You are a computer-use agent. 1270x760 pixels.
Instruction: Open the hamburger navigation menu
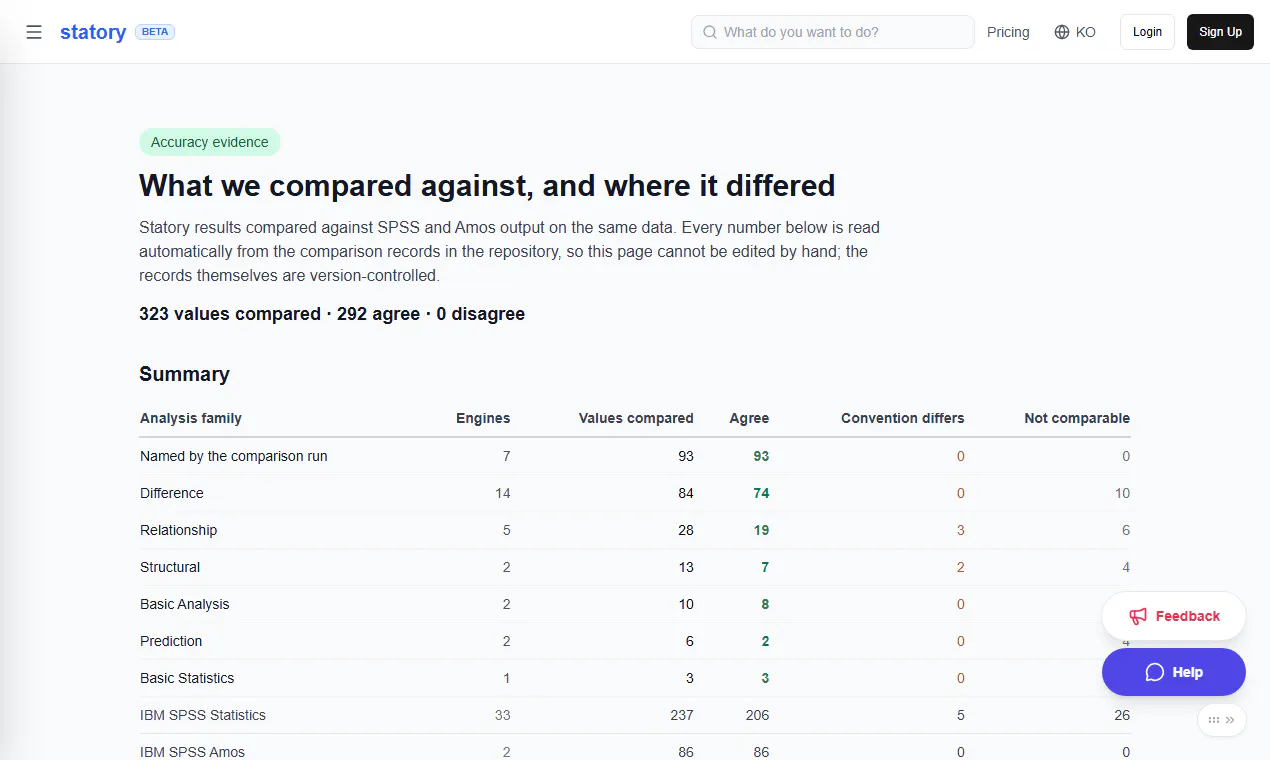(34, 32)
